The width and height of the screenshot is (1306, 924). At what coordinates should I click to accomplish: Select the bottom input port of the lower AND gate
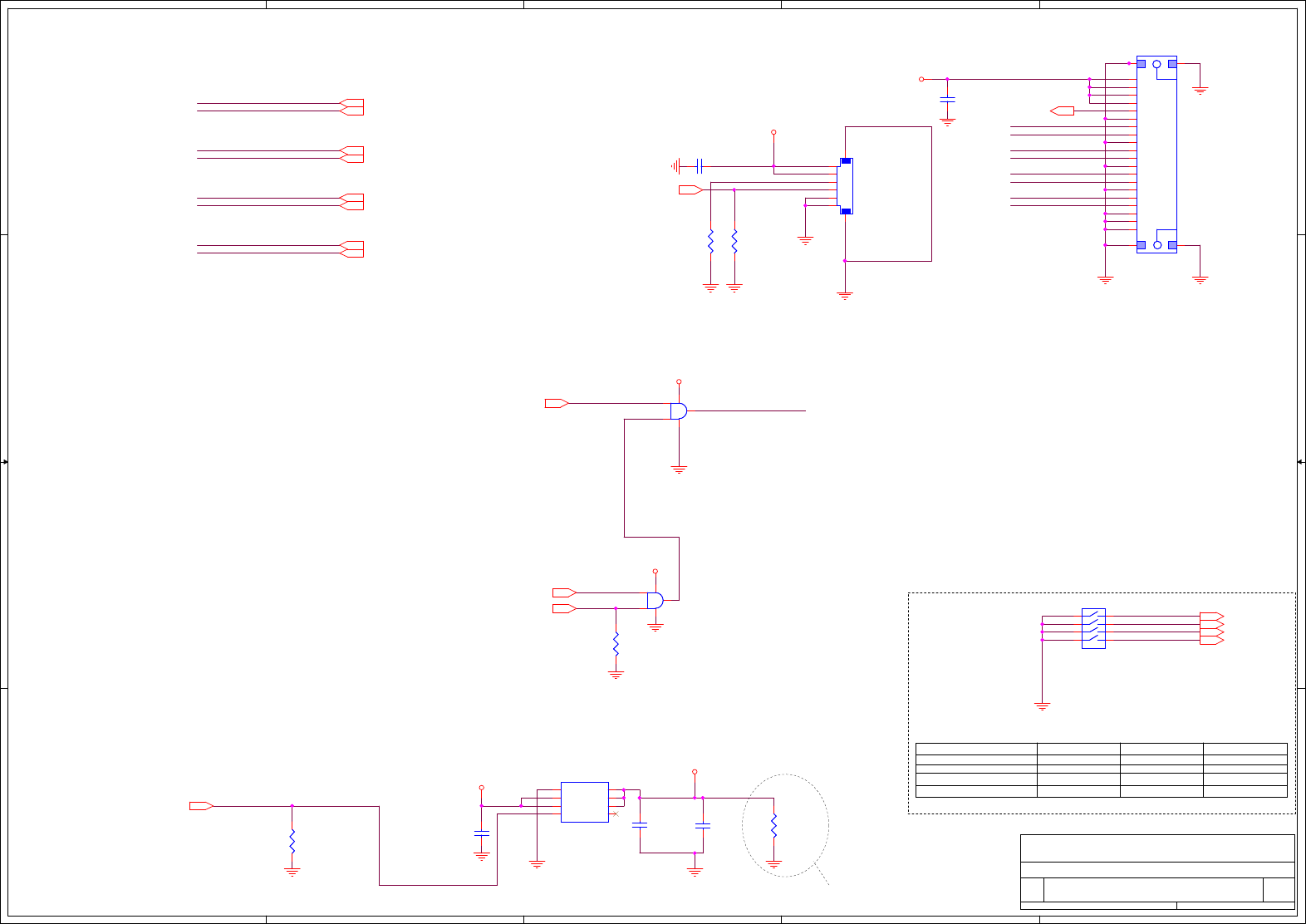(x=565, y=608)
